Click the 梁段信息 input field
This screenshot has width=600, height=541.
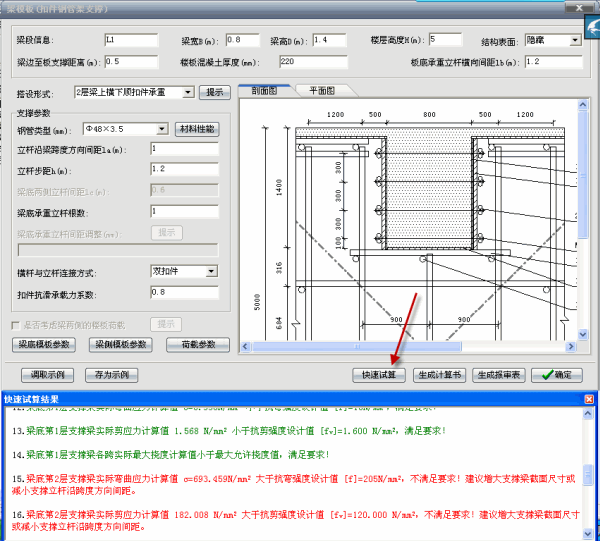(x=131, y=40)
